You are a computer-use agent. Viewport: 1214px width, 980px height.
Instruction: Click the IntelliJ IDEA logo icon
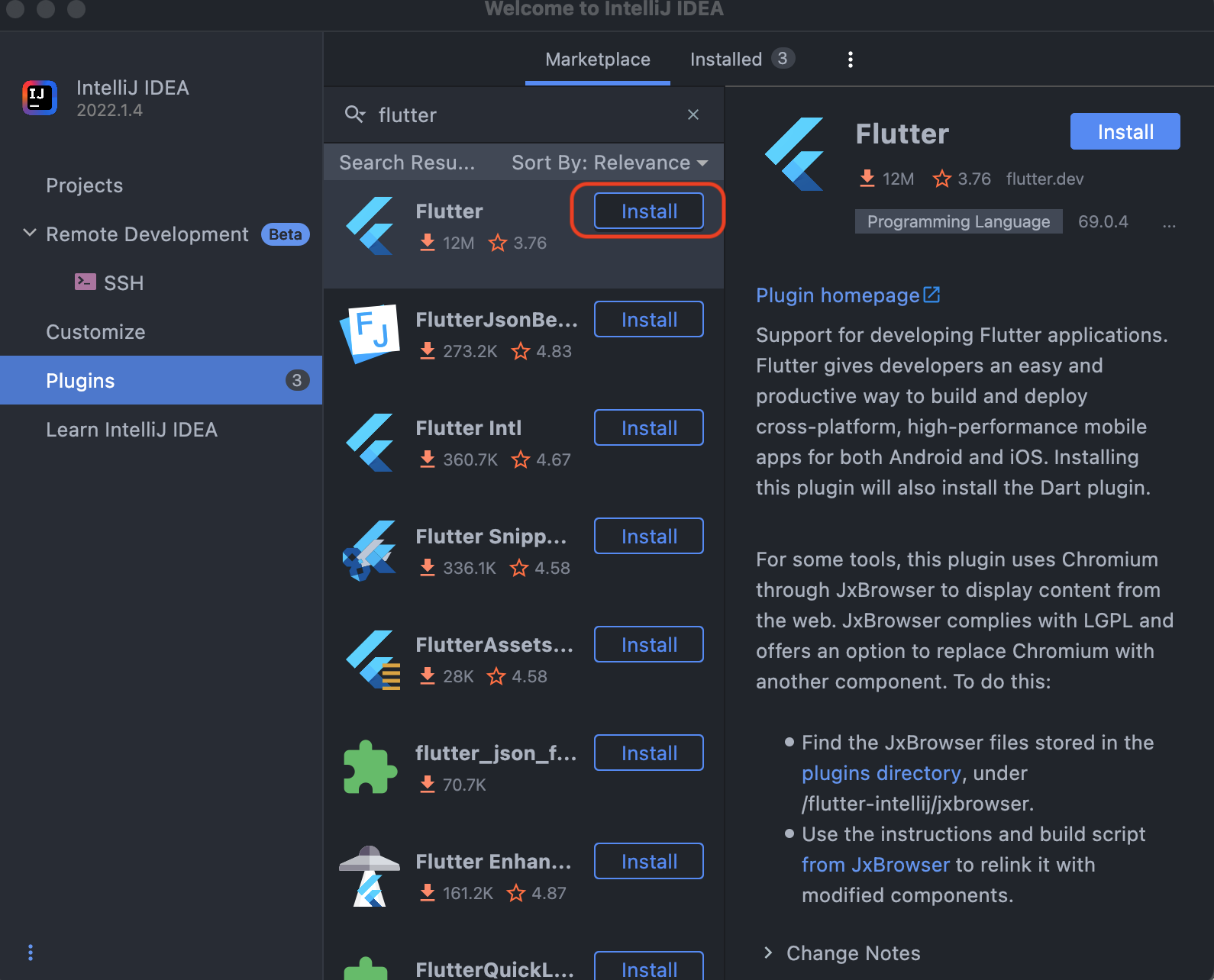[x=40, y=98]
